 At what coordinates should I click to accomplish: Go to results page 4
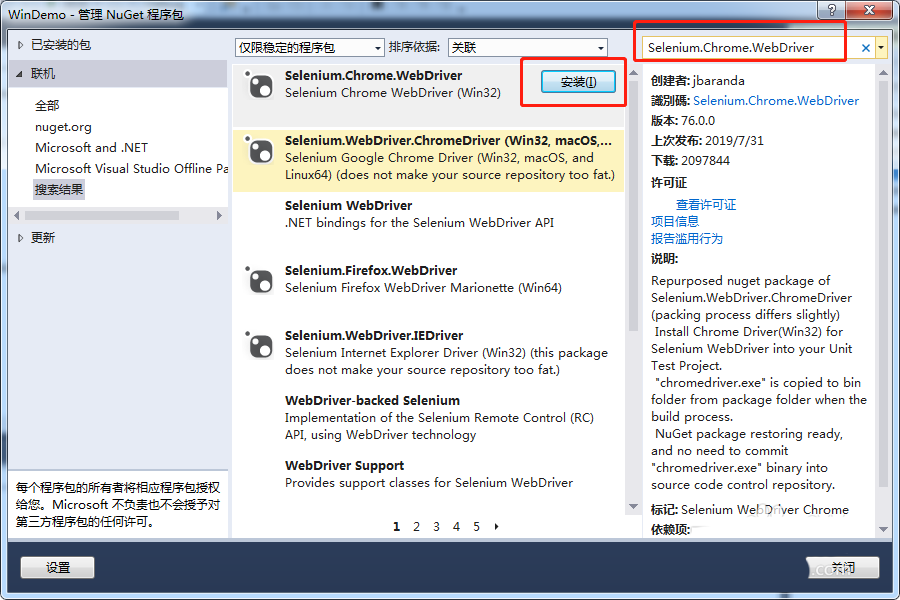click(x=456, y=527)
